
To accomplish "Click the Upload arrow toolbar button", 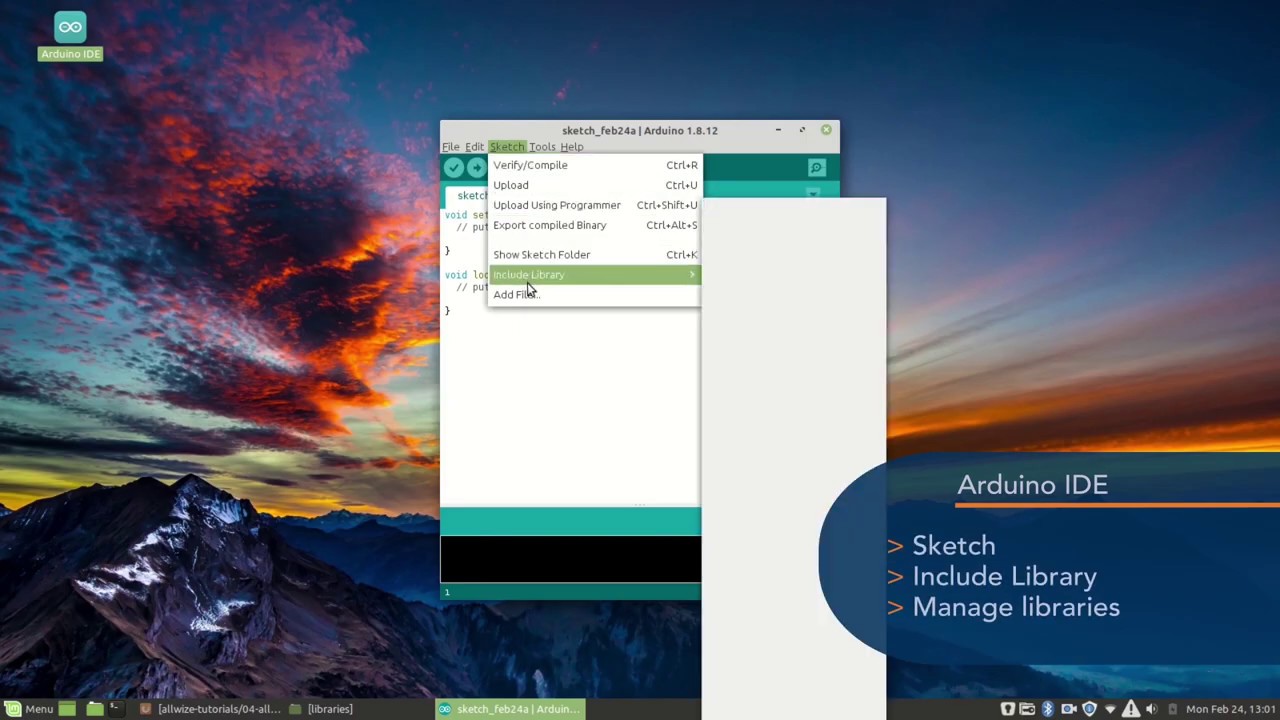I will click(476, 168).
